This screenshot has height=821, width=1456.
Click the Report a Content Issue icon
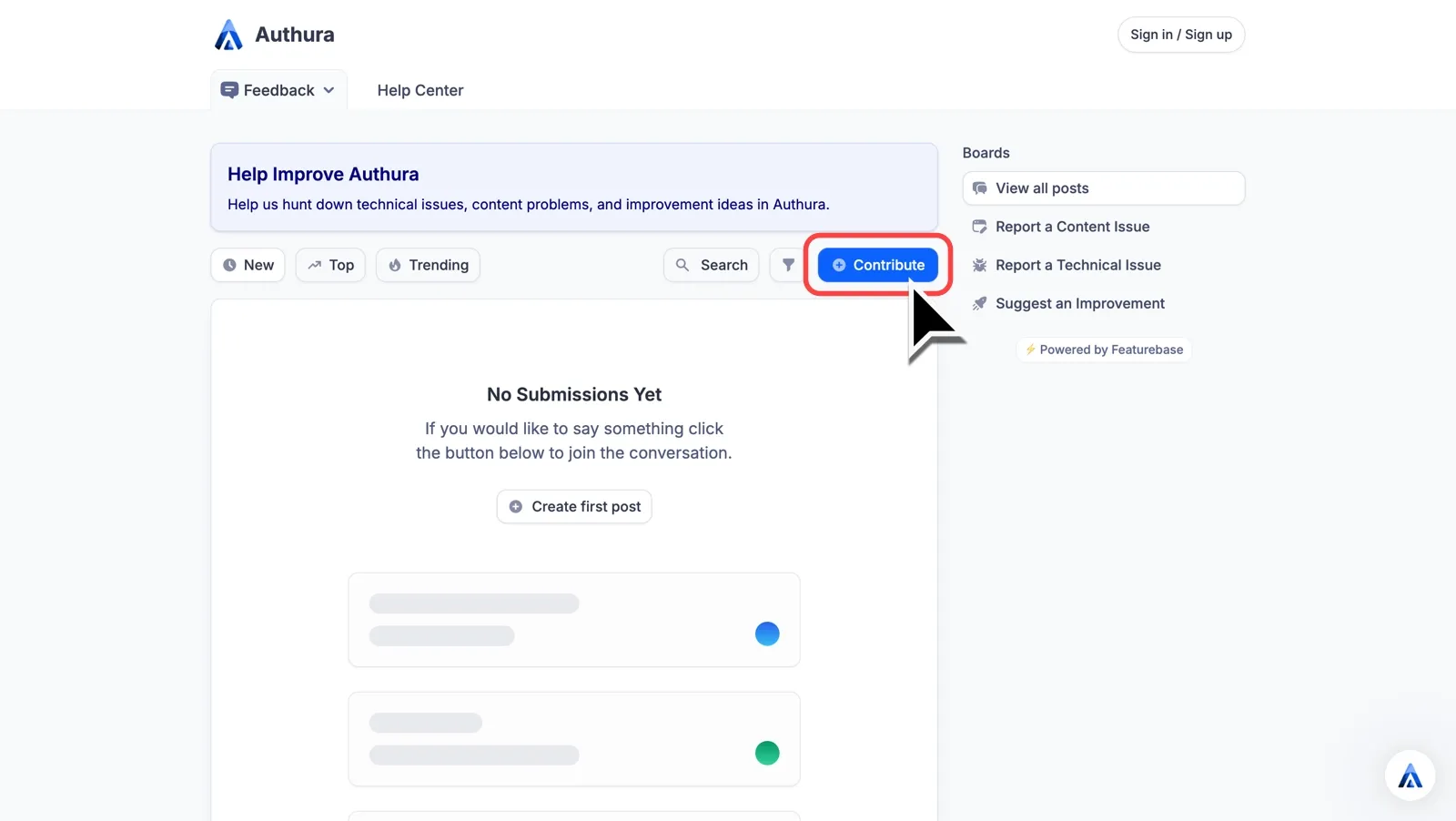coord(980,227)
